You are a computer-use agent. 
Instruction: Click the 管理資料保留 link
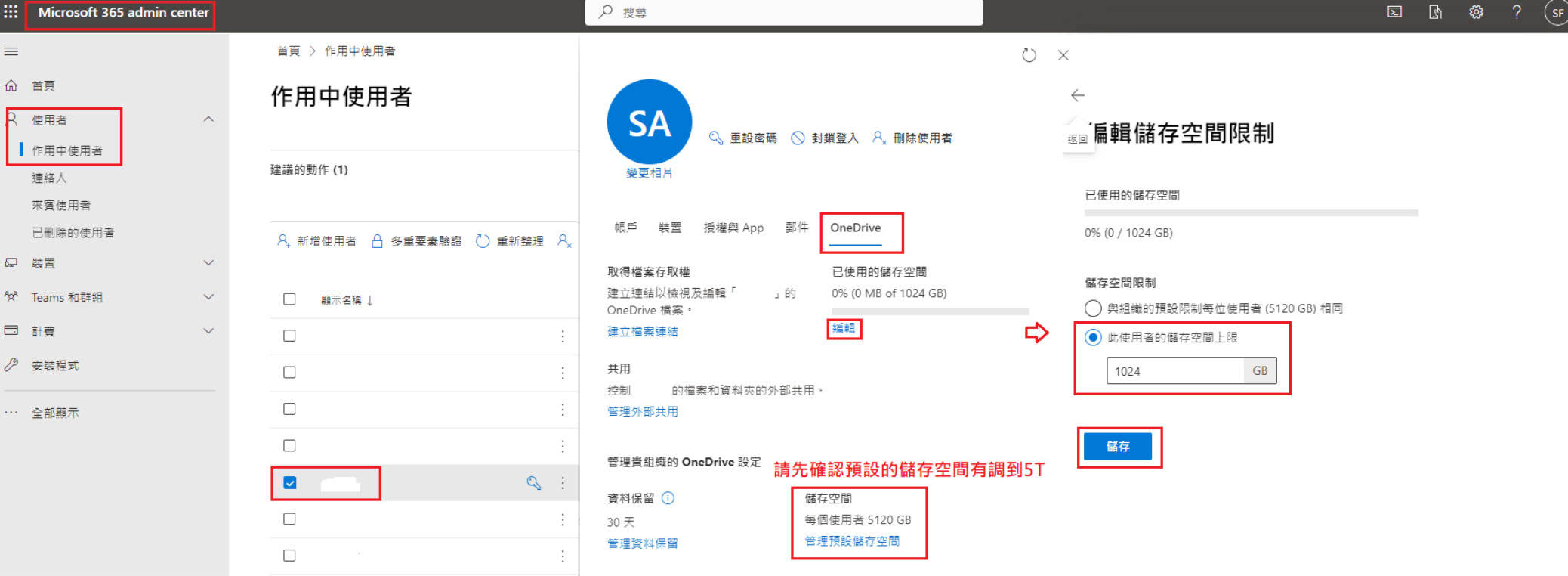[643, 543]
